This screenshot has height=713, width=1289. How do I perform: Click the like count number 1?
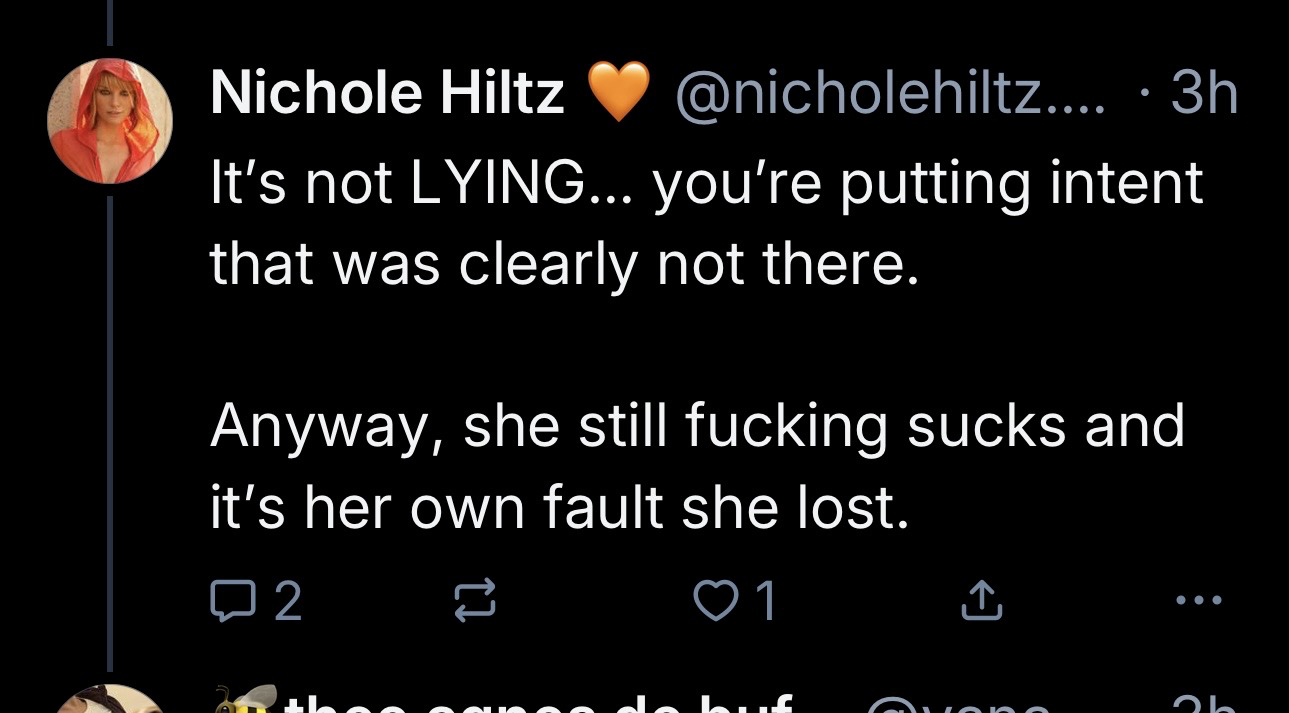[765, 602]
